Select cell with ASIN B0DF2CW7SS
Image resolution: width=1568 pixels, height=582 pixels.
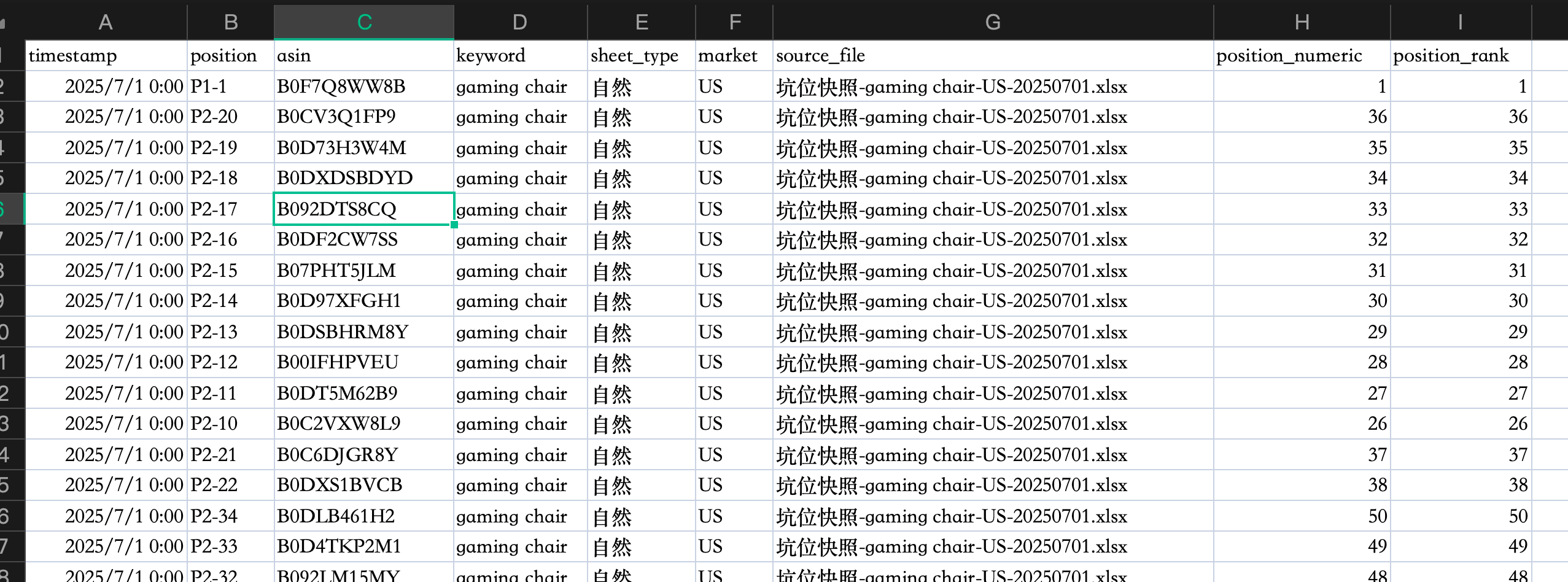364,239
